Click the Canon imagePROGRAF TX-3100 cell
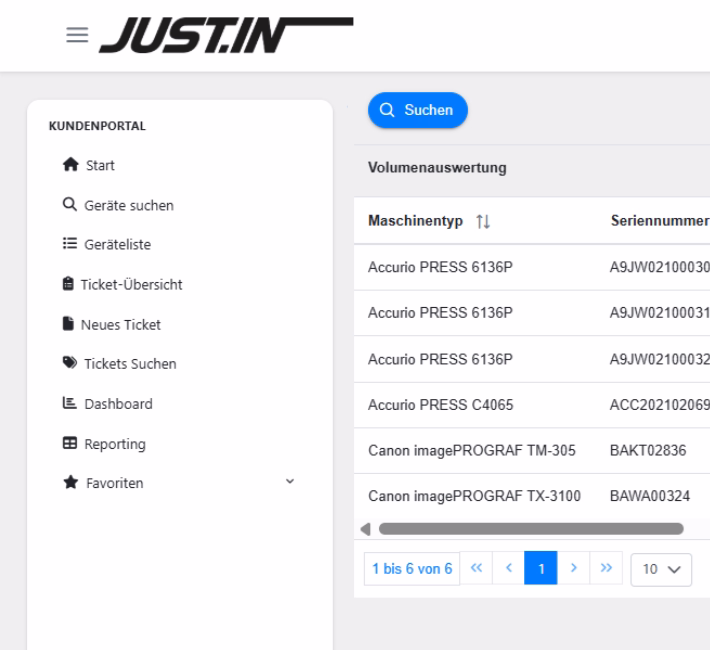Image resolution: width=710 pixels, height=650 pixels. (474, 496)
